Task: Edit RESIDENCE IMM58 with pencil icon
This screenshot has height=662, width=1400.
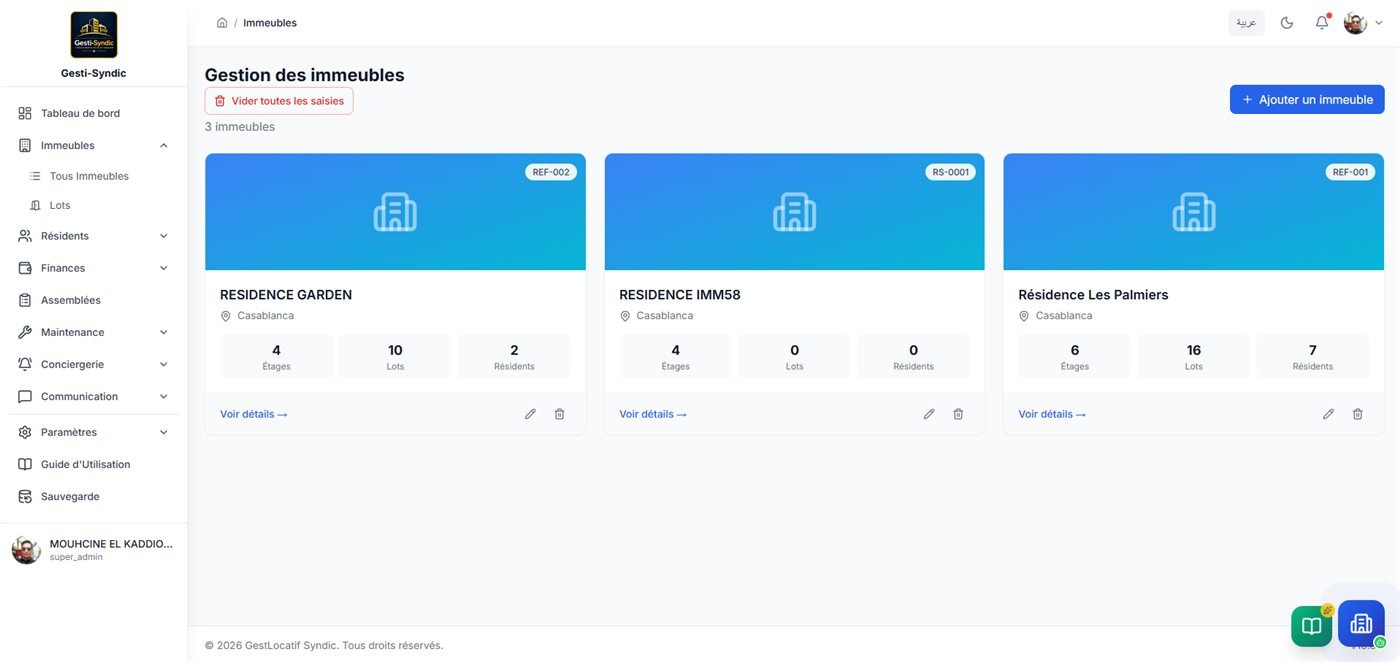Action: click(929, 414)
